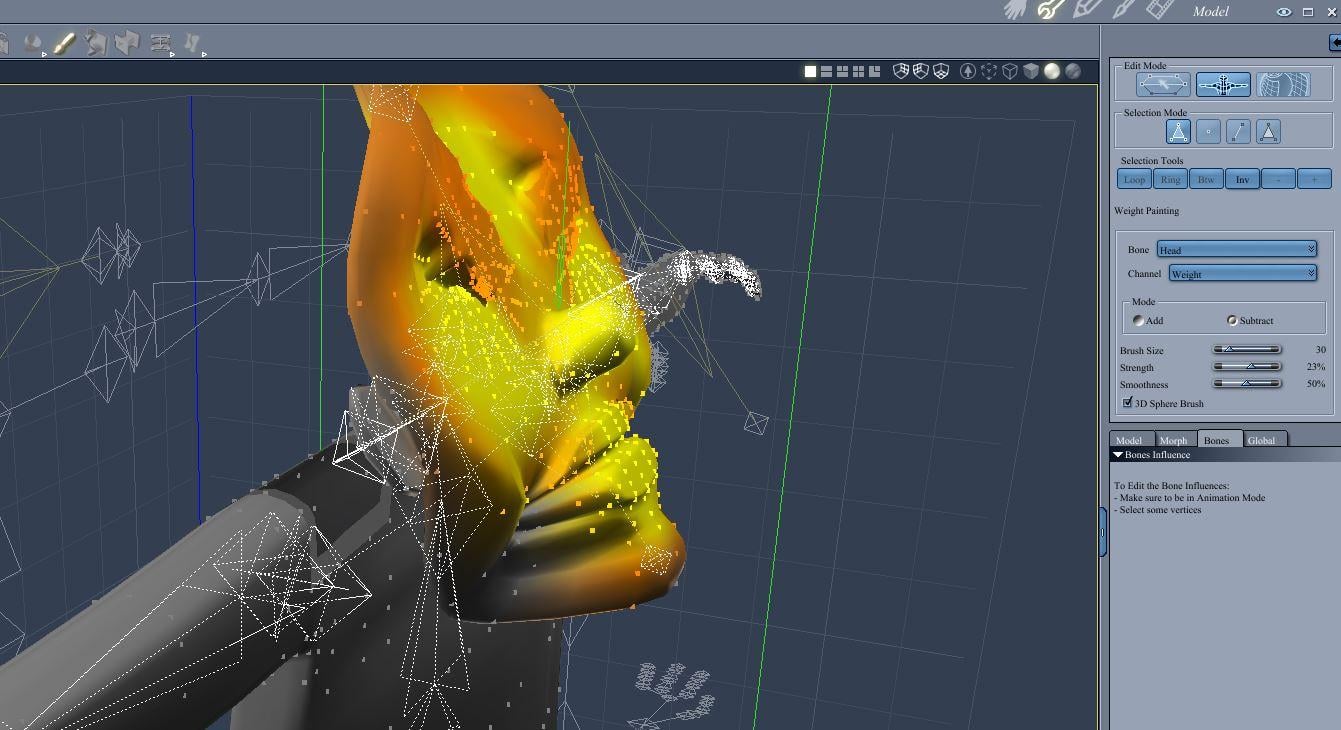Collapse the Bones Influence section
The image size is (1341, 730).
point(1118,455)
